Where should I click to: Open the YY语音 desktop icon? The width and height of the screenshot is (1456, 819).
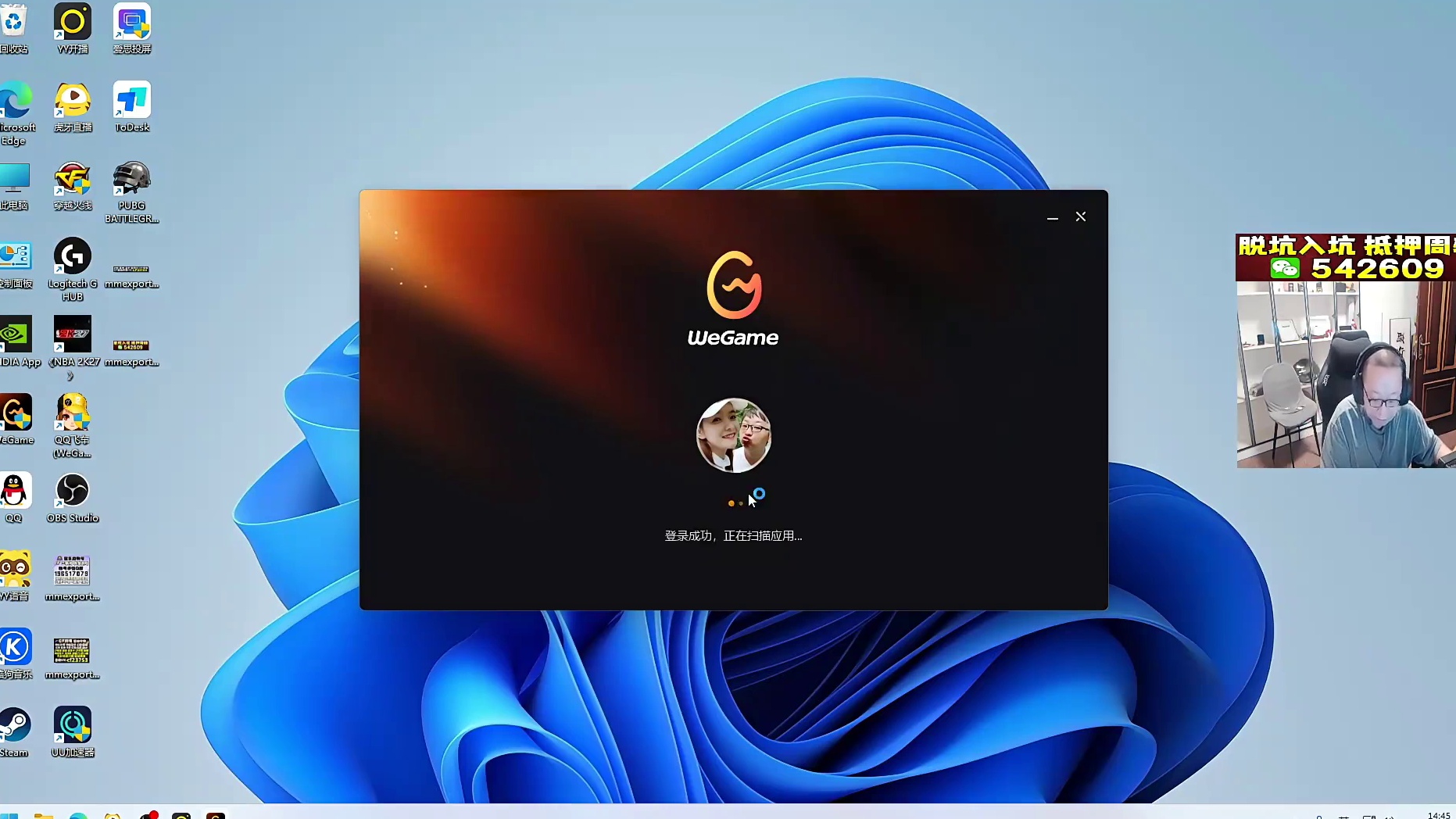coord(15,575)
